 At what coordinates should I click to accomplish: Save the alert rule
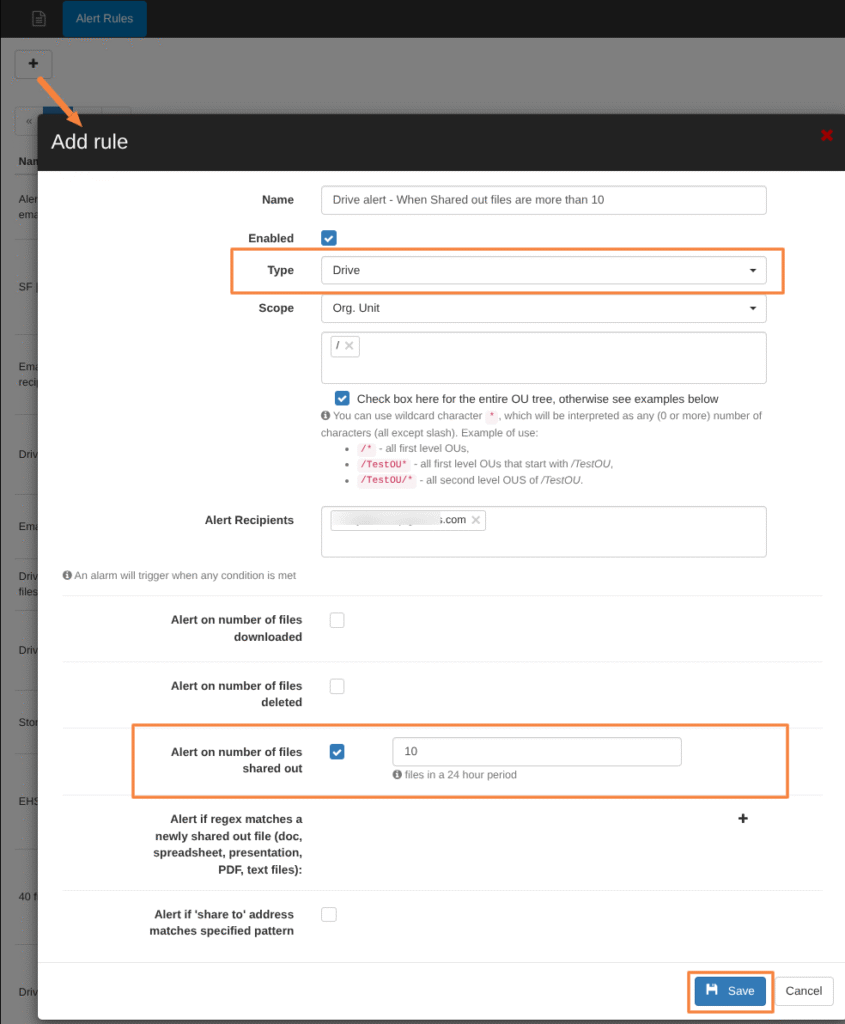click(x=730, y=991)
